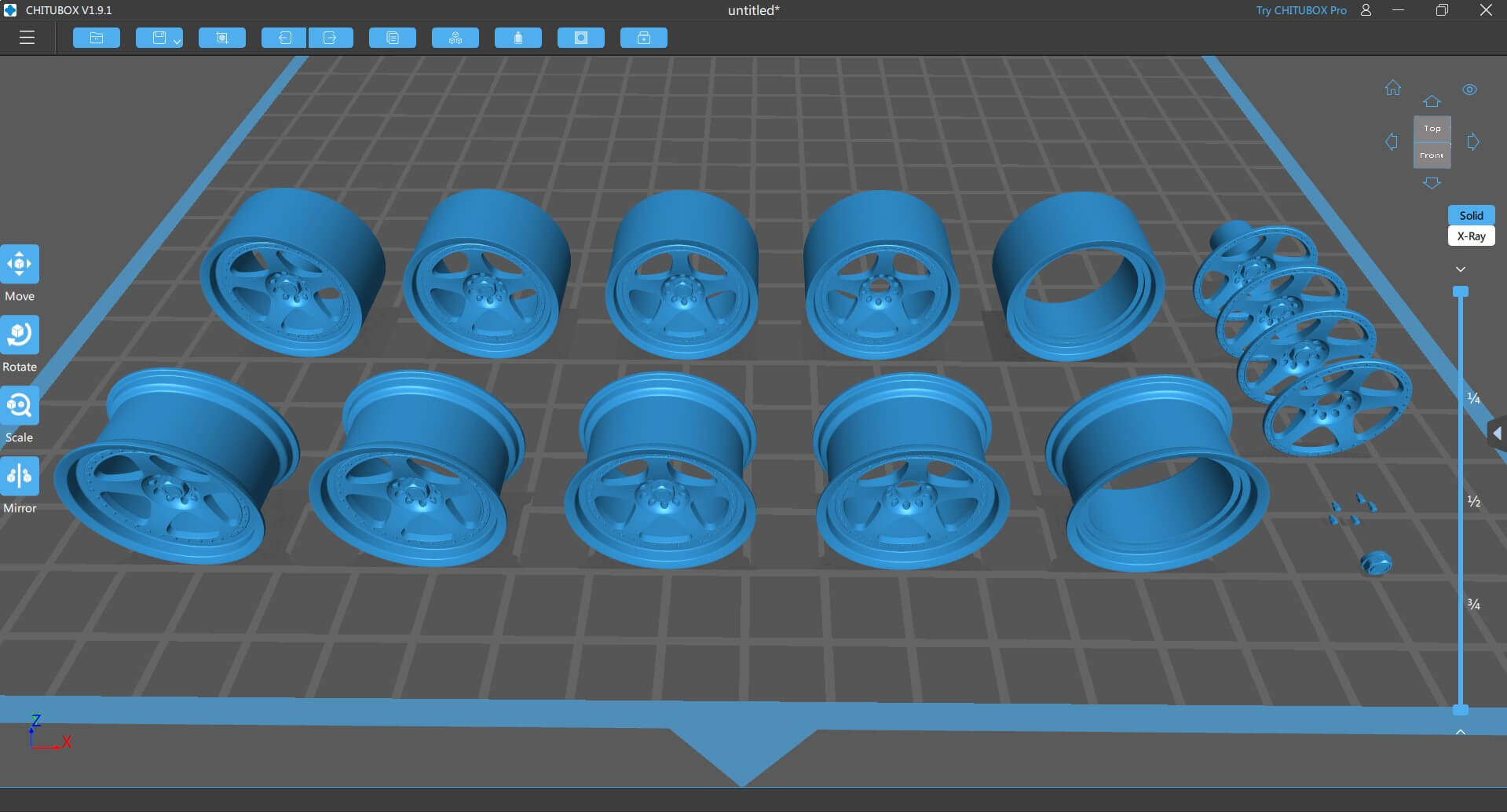Click the screenshot capture toolbar icon
Image resolution: width=1507 pixels, height=812 pixels.
222,38
